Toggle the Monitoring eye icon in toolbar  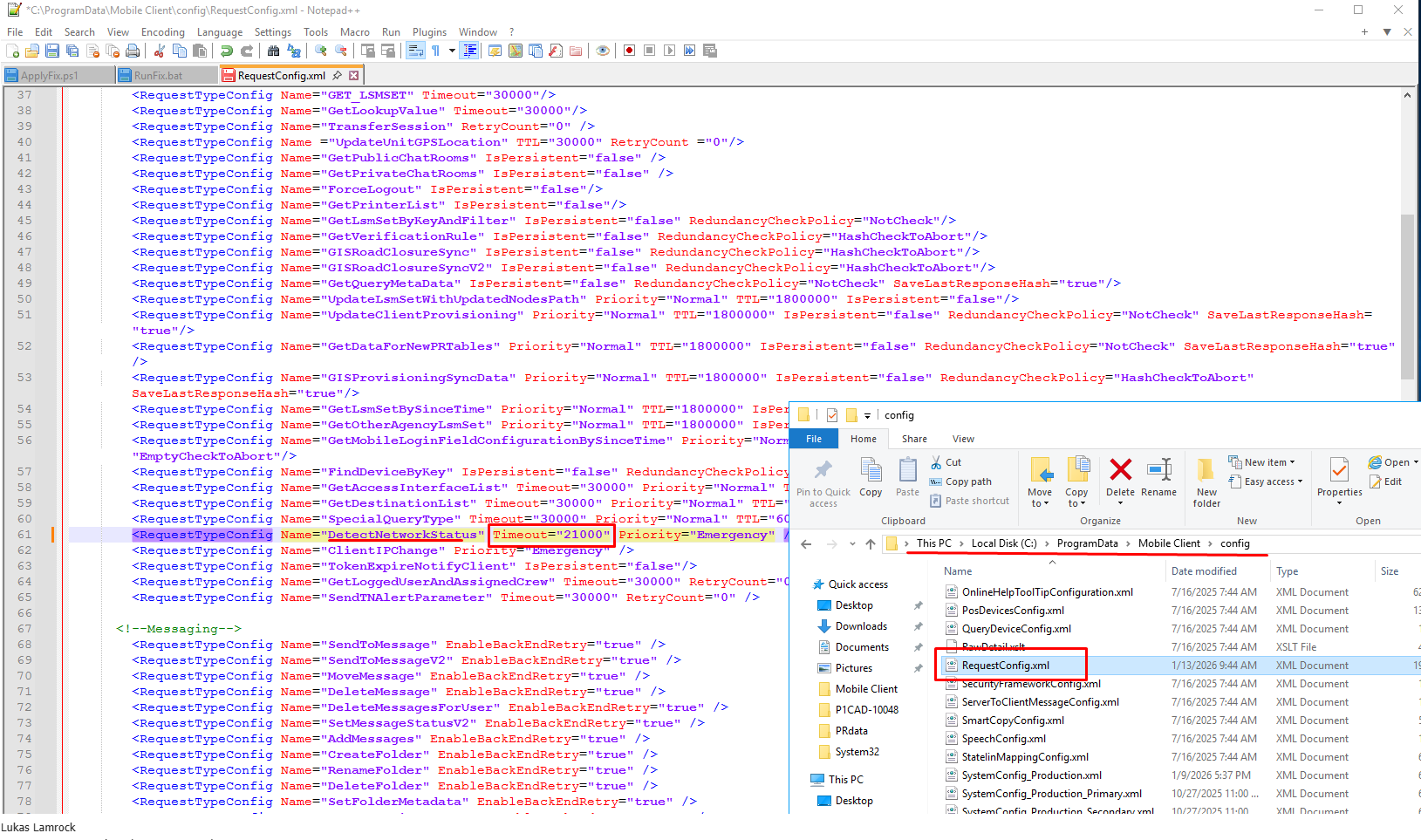pos(602,51)
